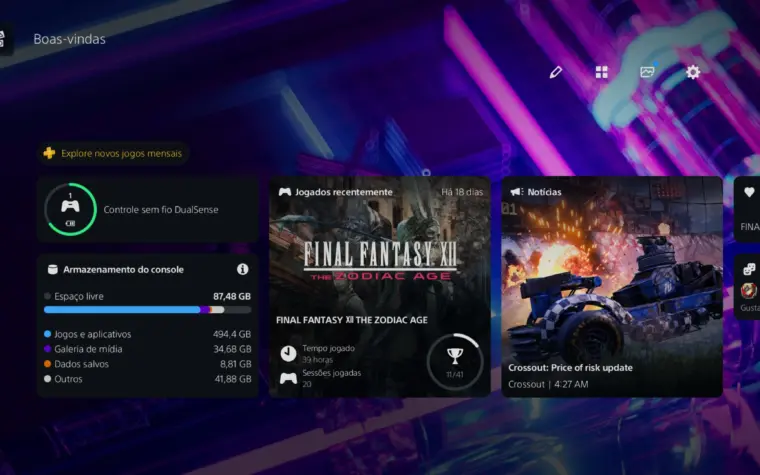
Task: Click Controle sem fio DualSense label
Action: point(161,209)
